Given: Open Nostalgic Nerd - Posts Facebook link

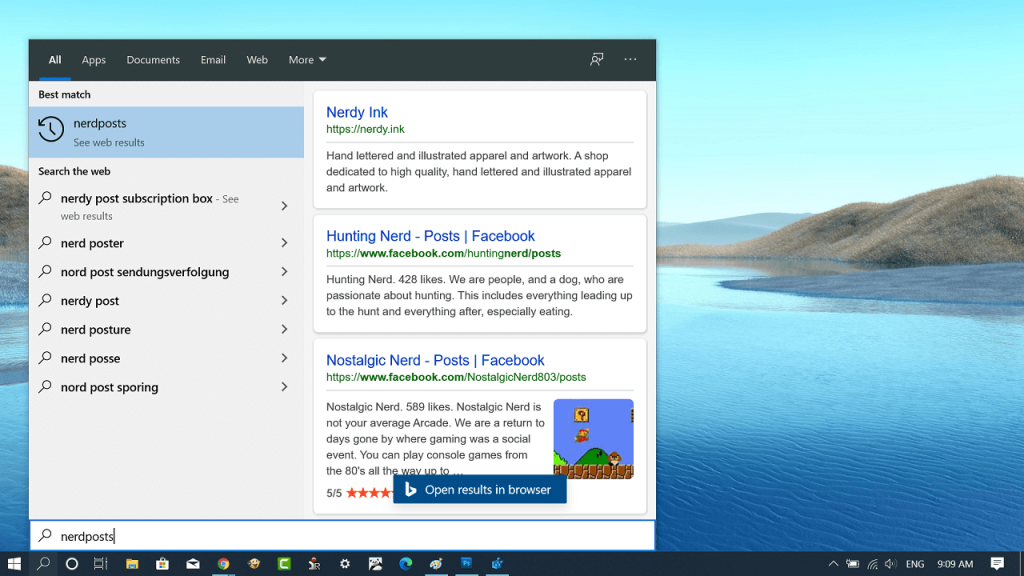Looking at the screenshot, I should 435,360.
